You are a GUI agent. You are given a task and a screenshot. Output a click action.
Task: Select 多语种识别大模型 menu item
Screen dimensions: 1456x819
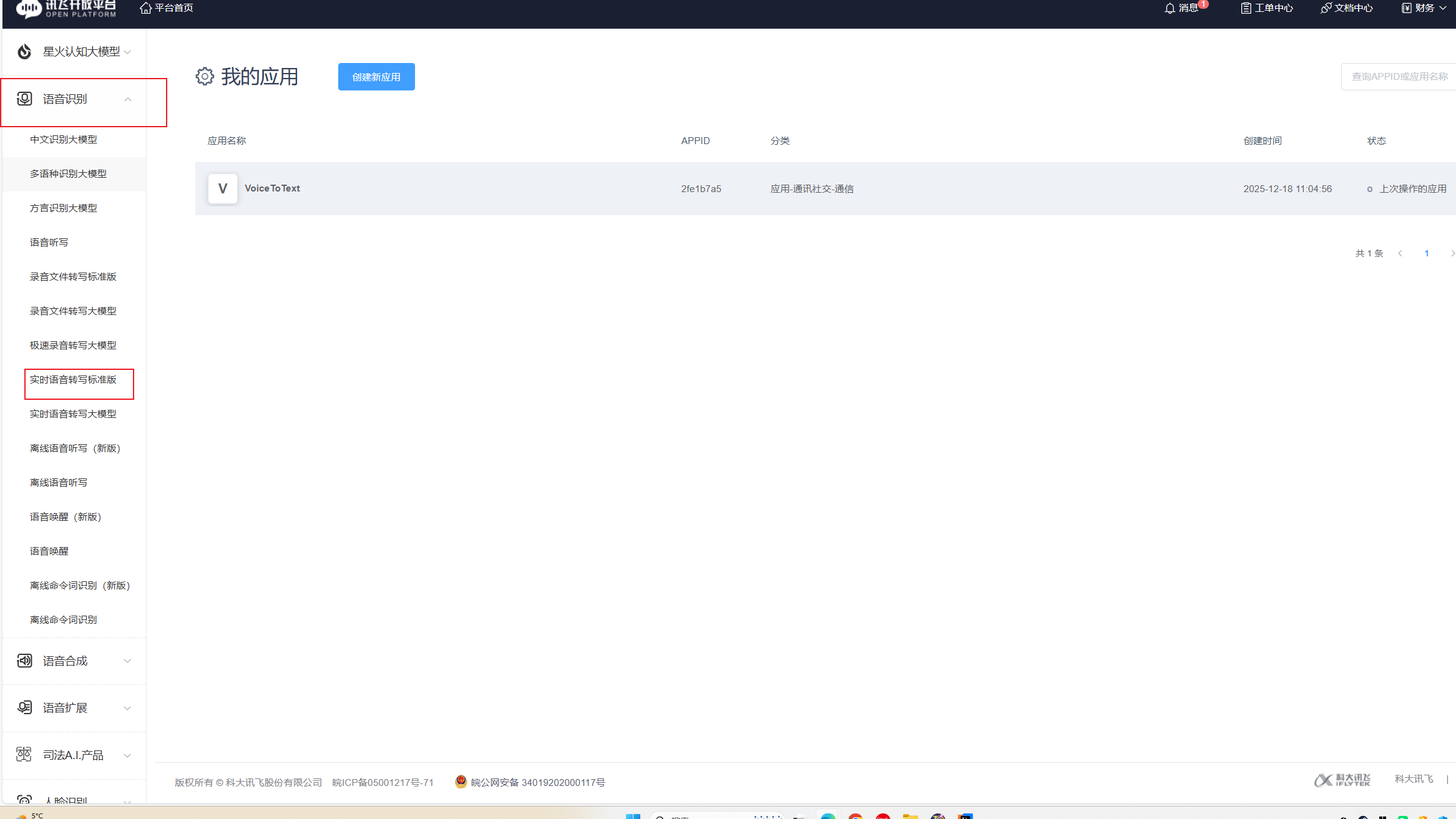point(69,174)
